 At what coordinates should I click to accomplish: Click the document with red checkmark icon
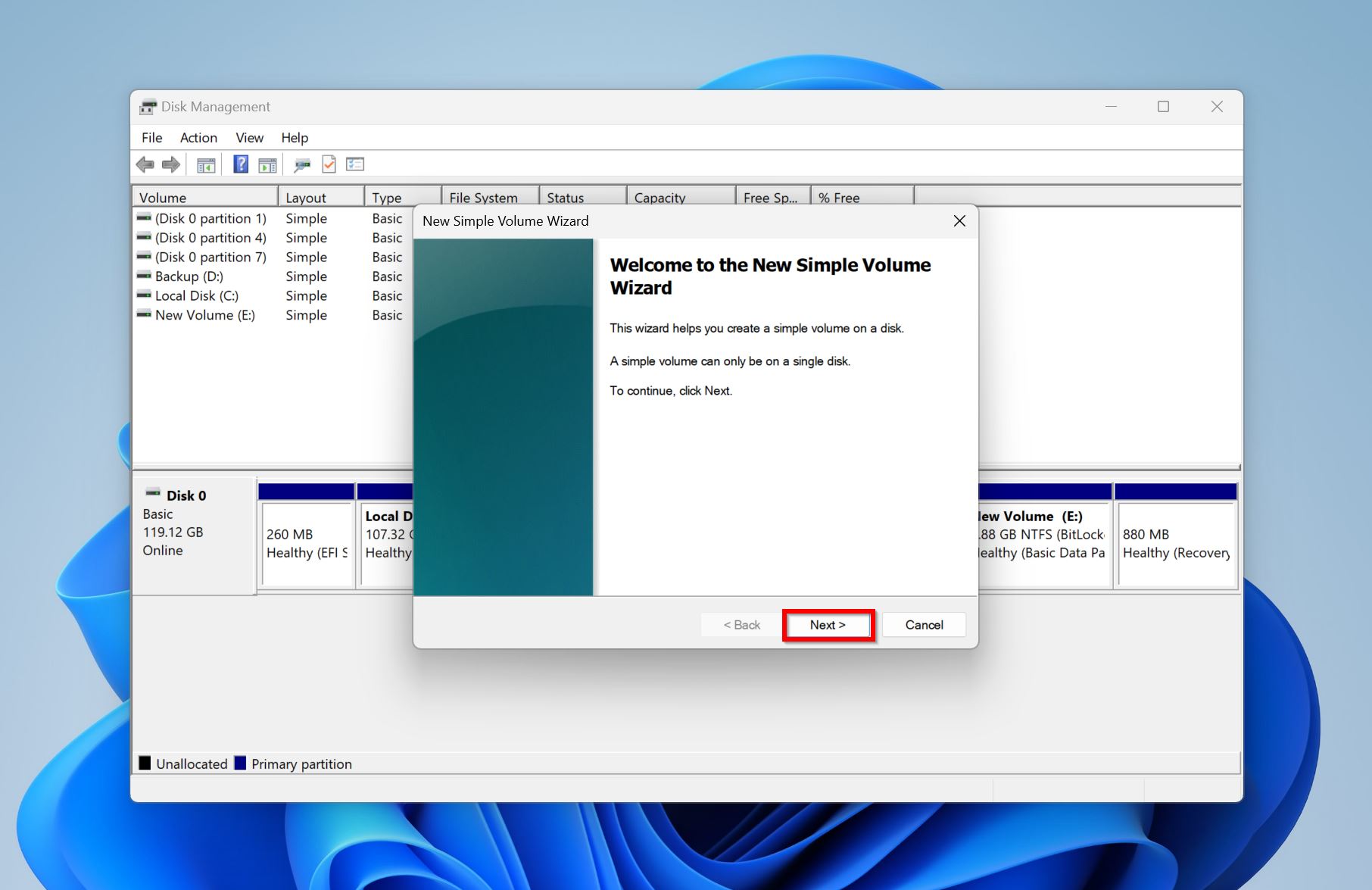[x=329, y=164]
